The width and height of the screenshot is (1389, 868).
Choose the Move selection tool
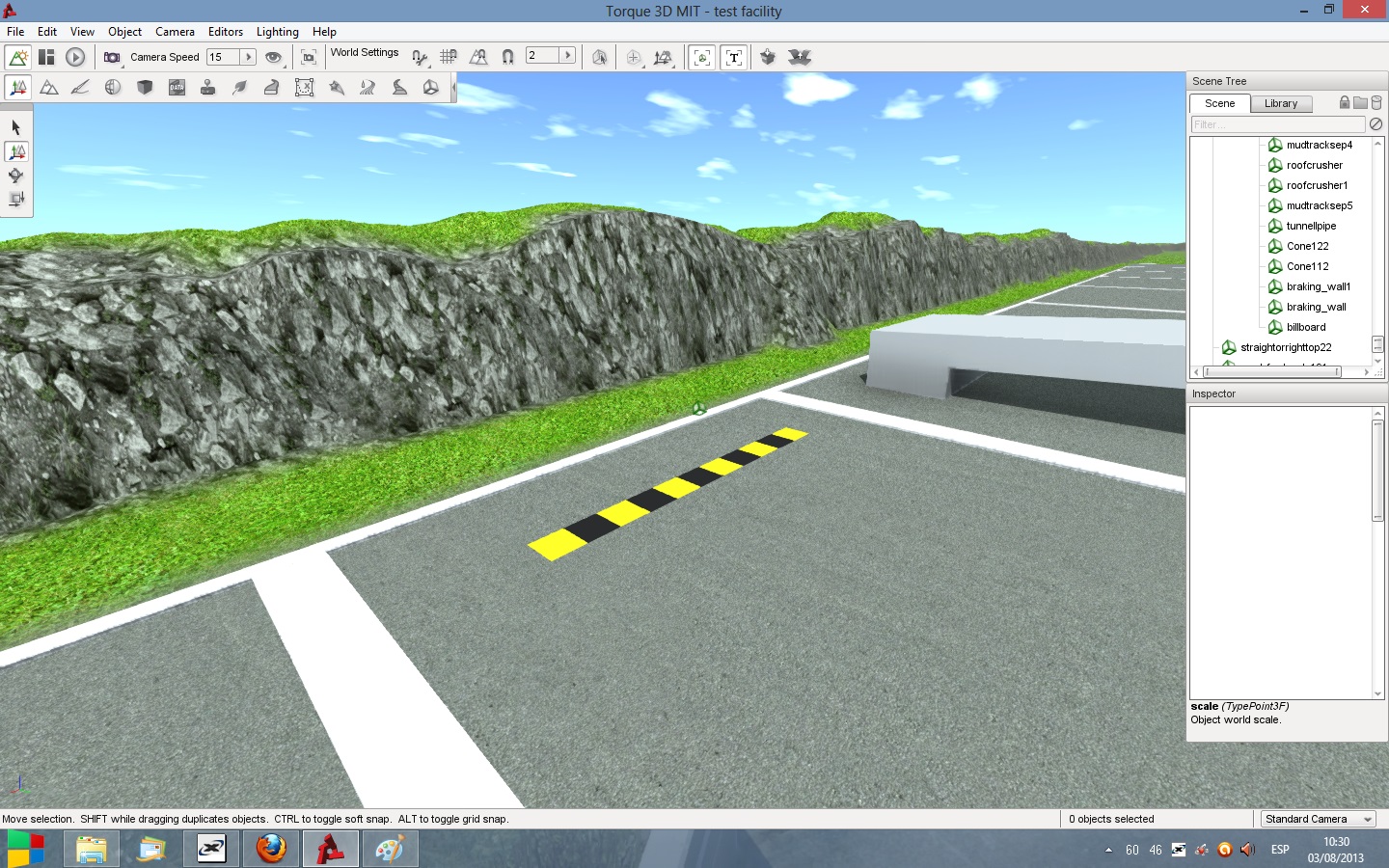[x=16, y=151]
